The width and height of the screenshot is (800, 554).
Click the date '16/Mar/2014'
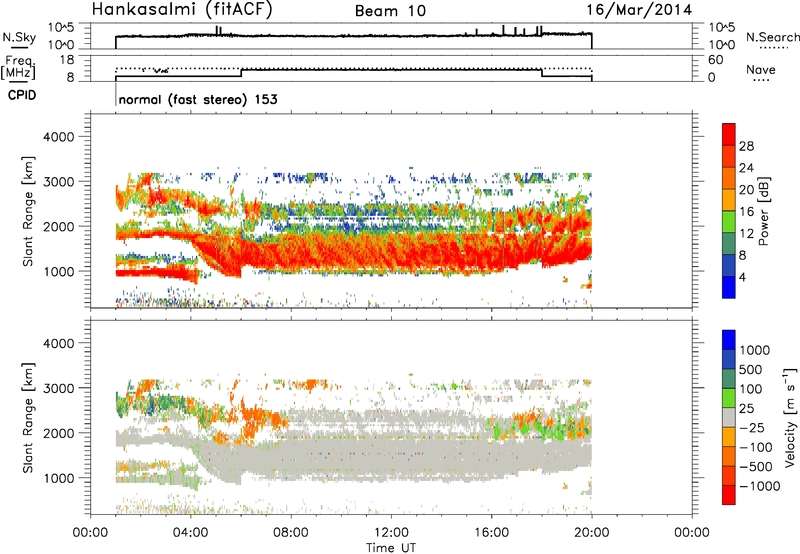639,10
